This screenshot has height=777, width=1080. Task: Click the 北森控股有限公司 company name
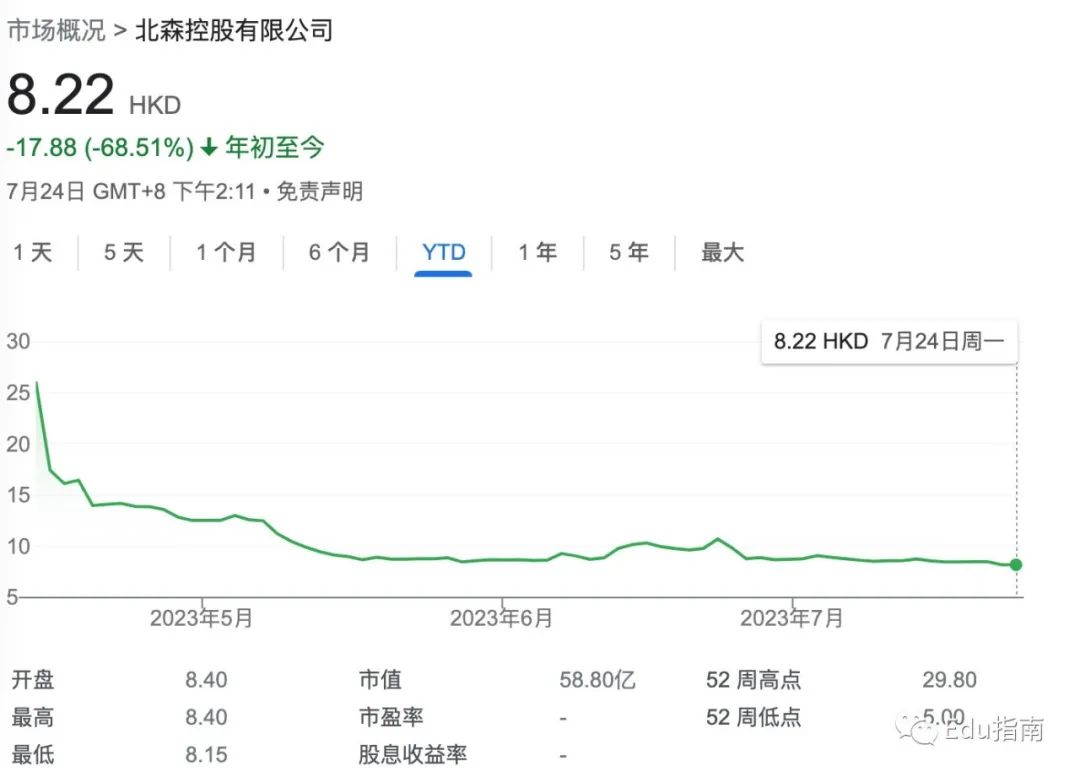pos(234,30)
